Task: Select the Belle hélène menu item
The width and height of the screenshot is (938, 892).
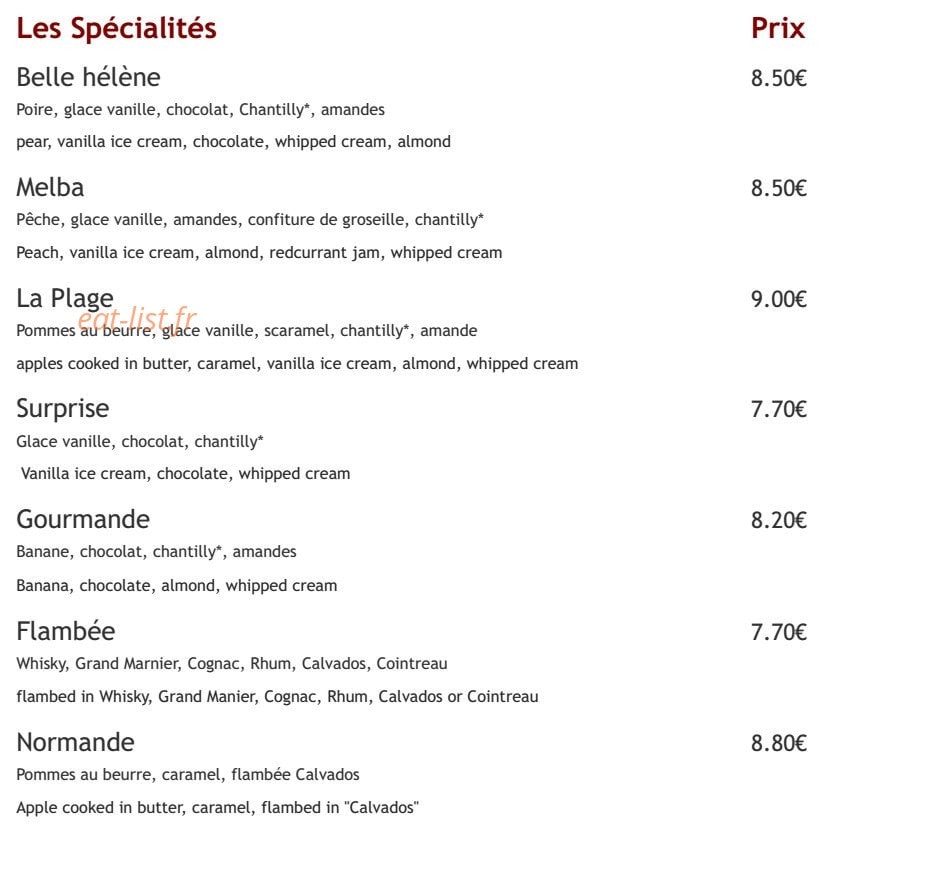Action: click(89, 77)
